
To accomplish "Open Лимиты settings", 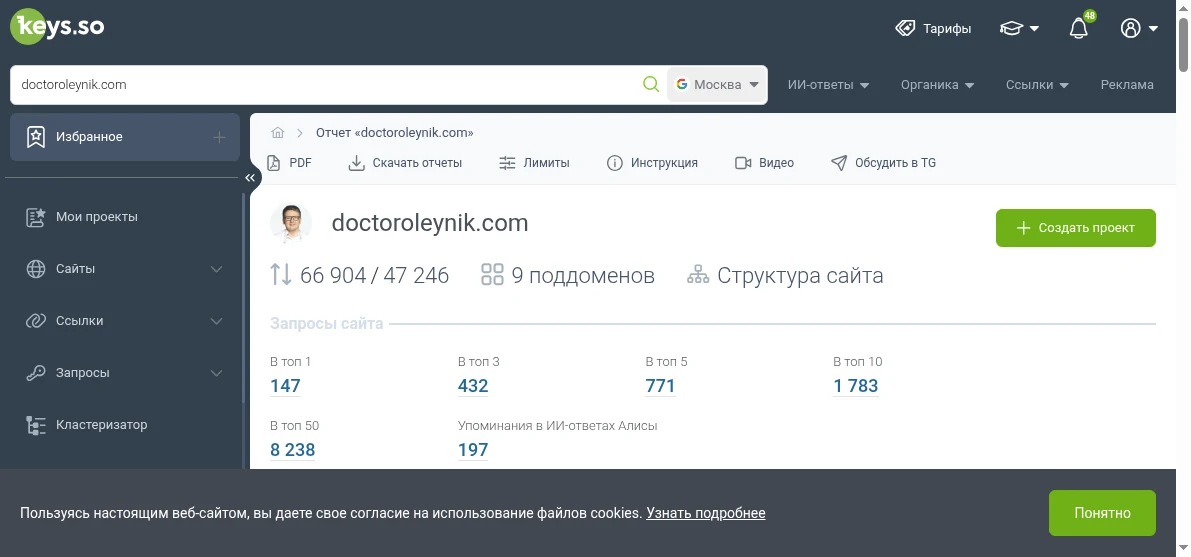I will [534, 163].
